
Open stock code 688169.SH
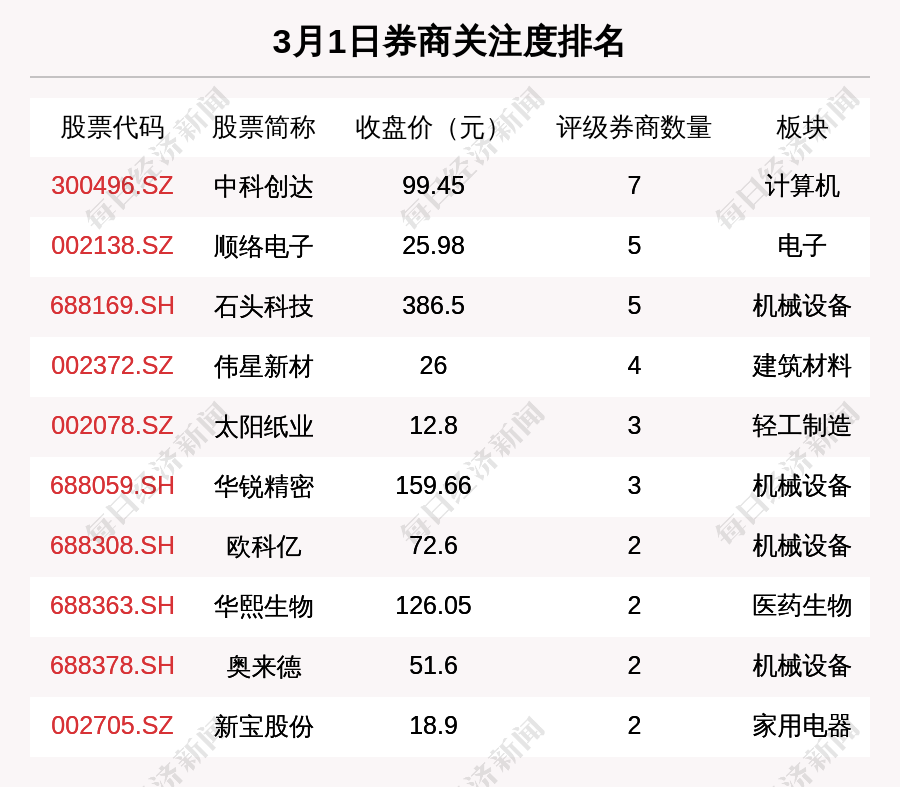coord(112,305)
